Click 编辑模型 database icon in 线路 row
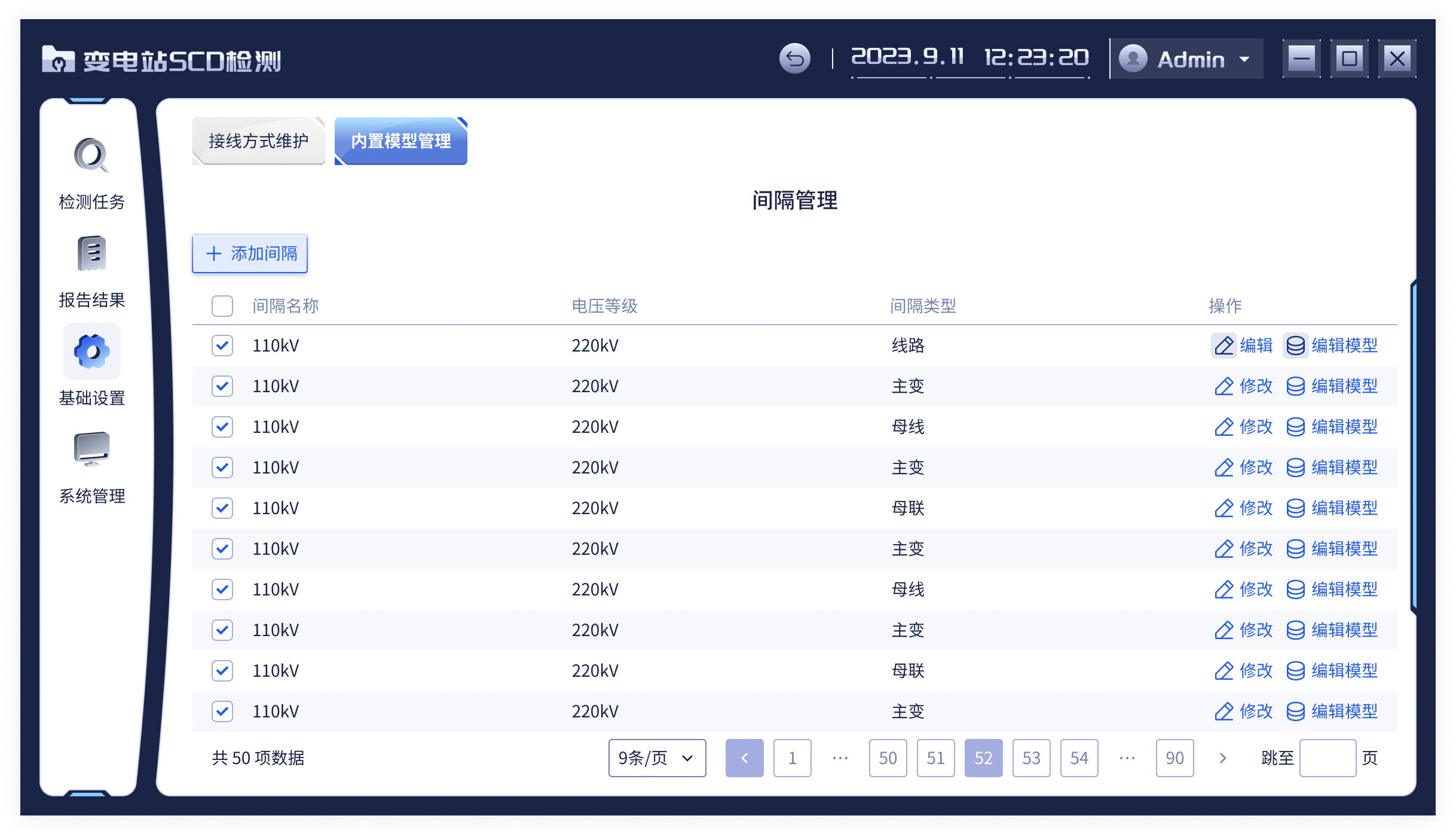Viewport: 1456px width, 837px height. 1295,346
